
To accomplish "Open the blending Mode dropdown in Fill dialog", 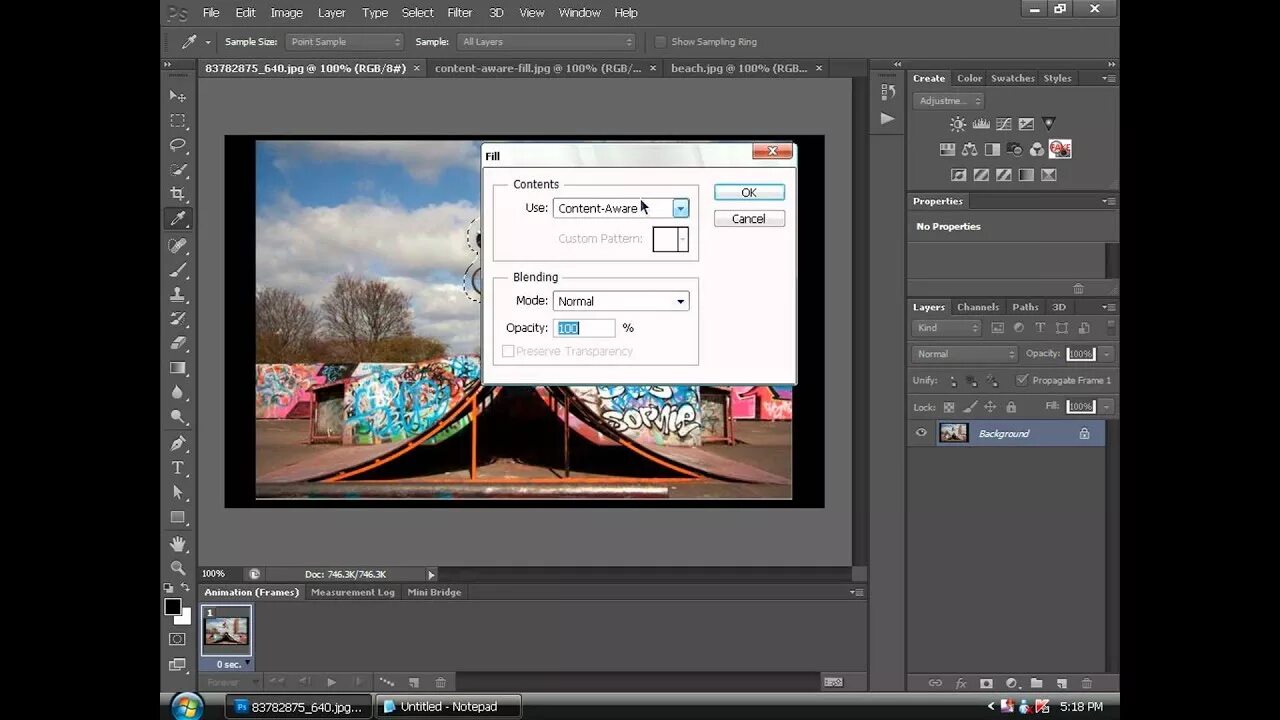I will pyautogui.click(x=621, y=301).
